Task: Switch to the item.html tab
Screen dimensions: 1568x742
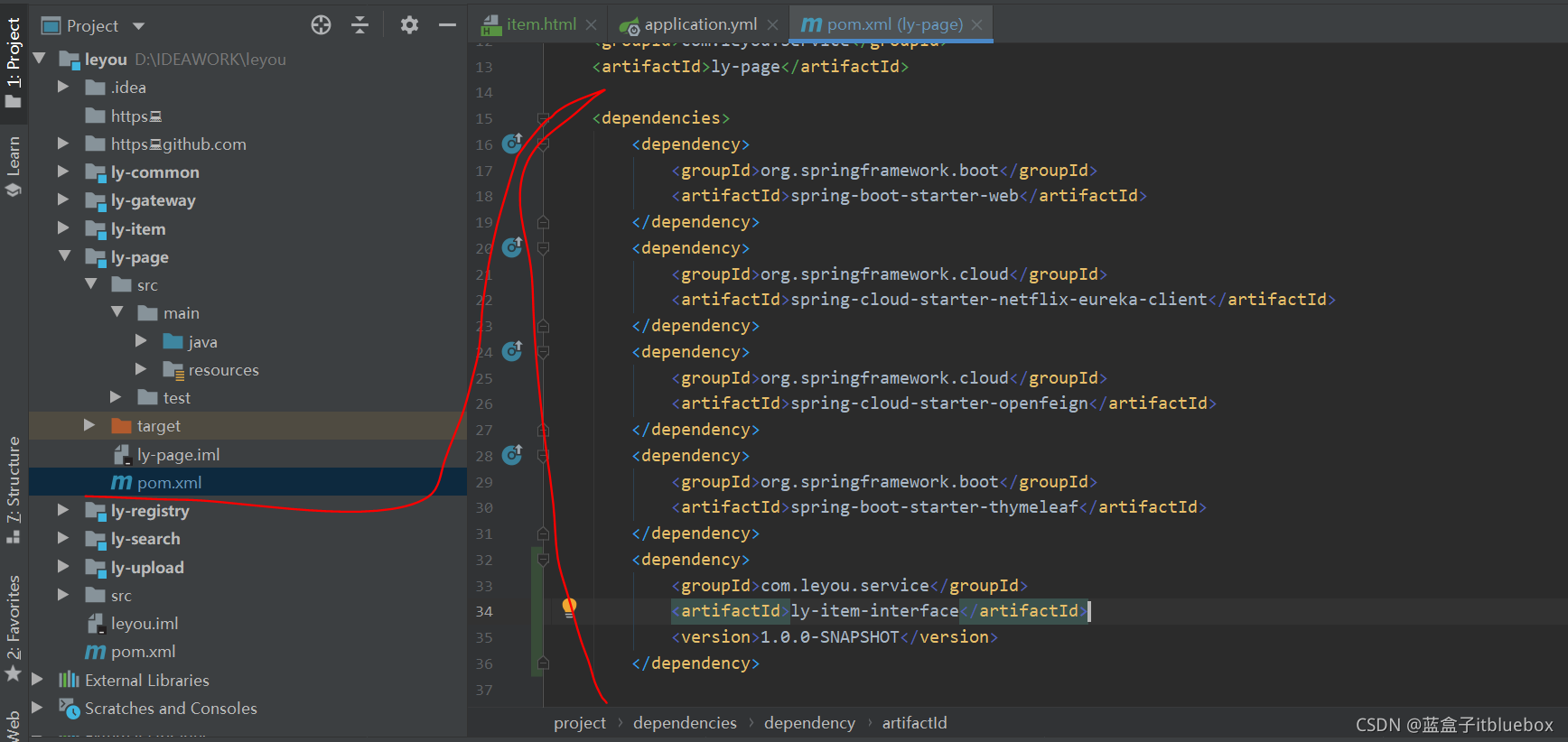Action: [x=540, y=24]
